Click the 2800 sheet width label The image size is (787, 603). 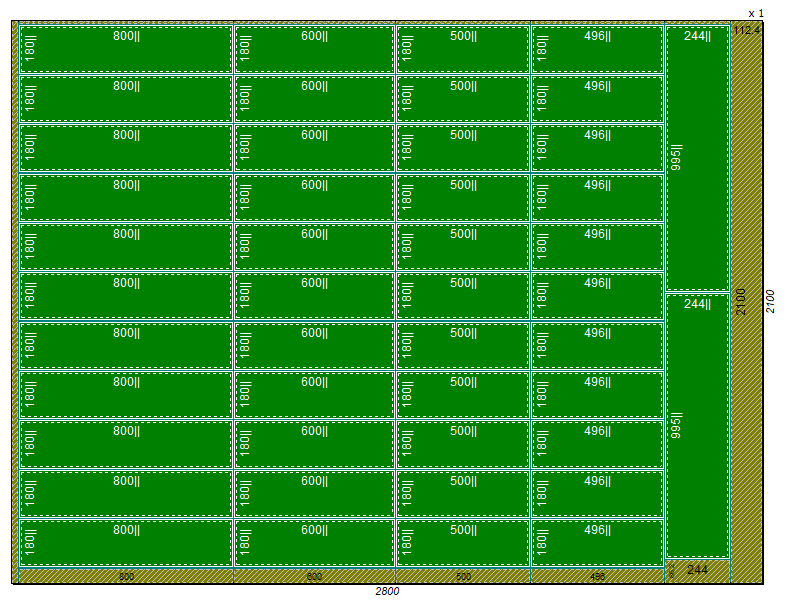(x=387, y=592)
